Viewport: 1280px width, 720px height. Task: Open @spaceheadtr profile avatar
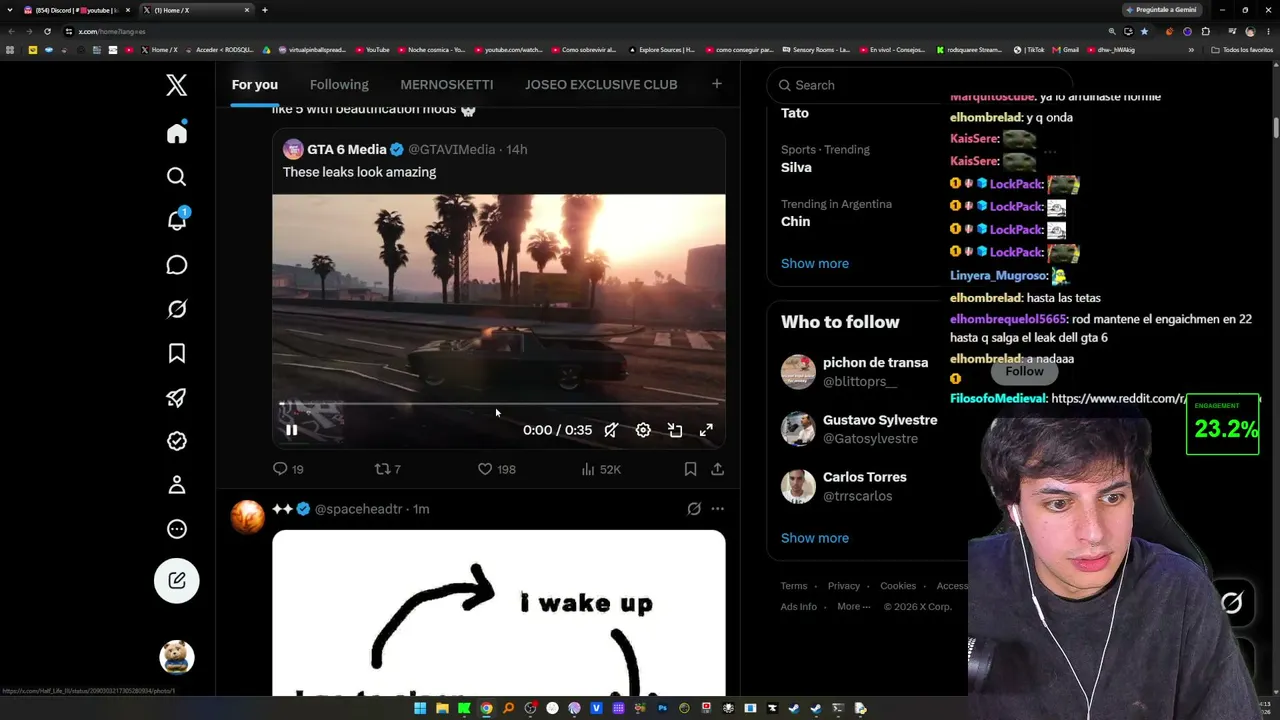pos(248,516)
